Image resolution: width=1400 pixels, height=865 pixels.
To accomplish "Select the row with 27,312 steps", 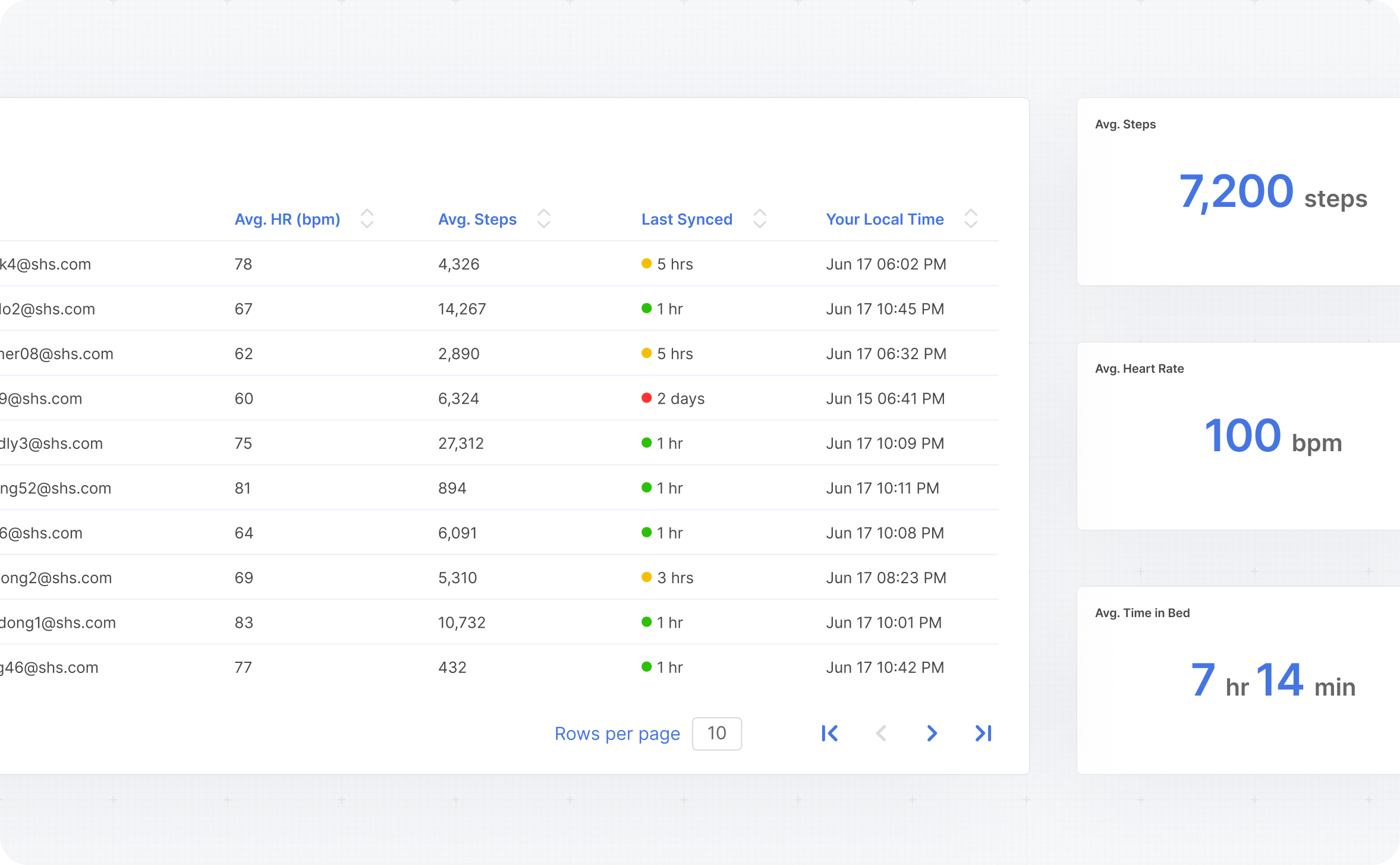I will point(461,443).
